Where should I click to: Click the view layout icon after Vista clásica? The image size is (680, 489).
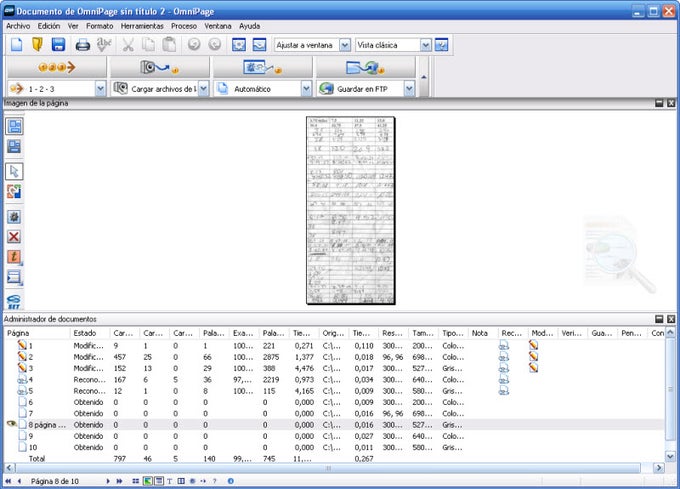(x=441, y=45)
